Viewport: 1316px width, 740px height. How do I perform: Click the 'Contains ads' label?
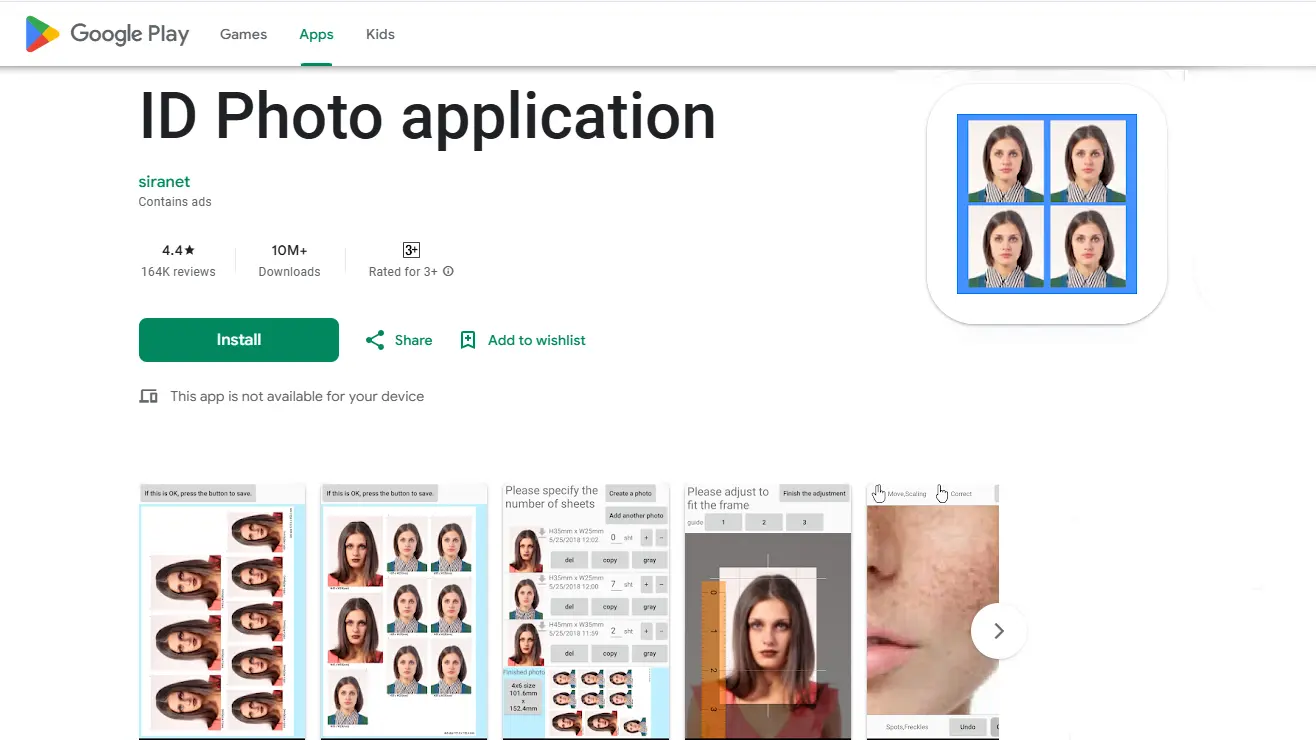(x=175, y=202)
